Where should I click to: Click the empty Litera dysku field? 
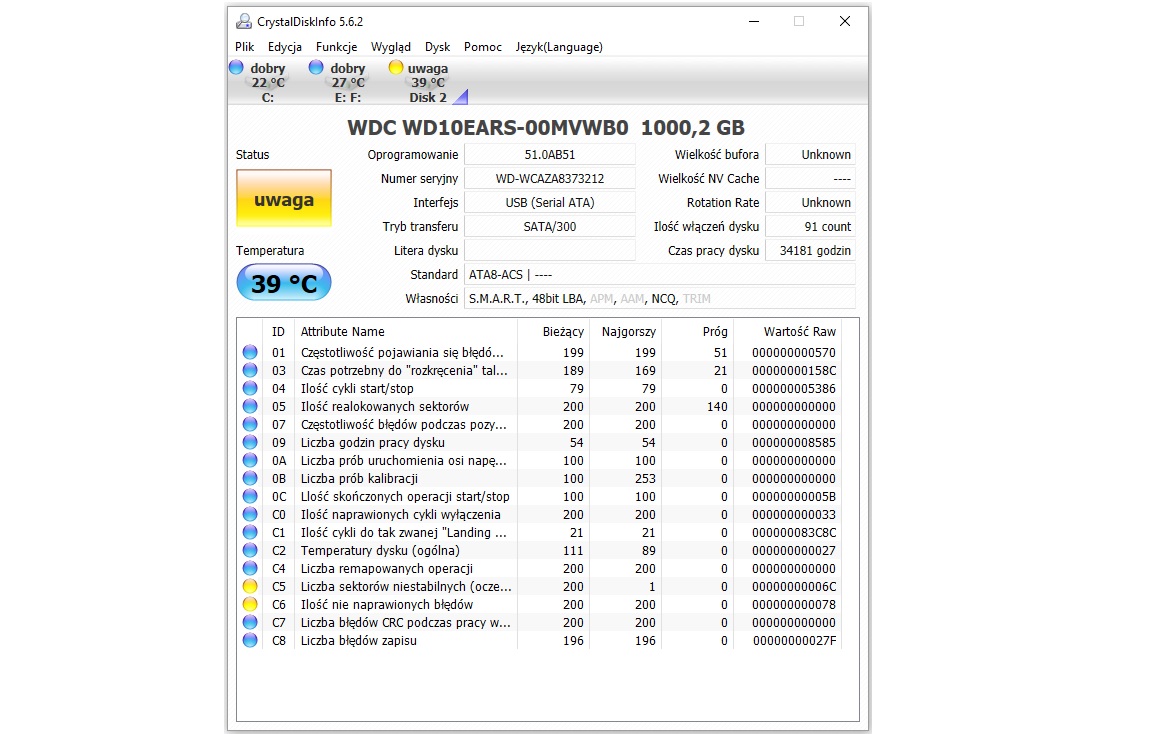550,251
